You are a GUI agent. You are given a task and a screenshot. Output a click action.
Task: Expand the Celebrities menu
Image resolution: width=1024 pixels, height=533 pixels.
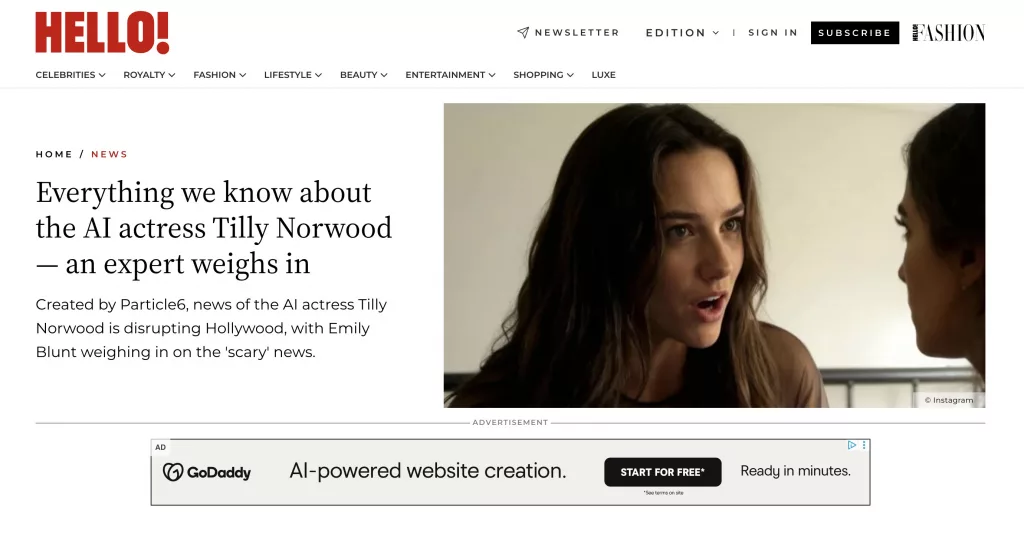click(x=70, y=75)
